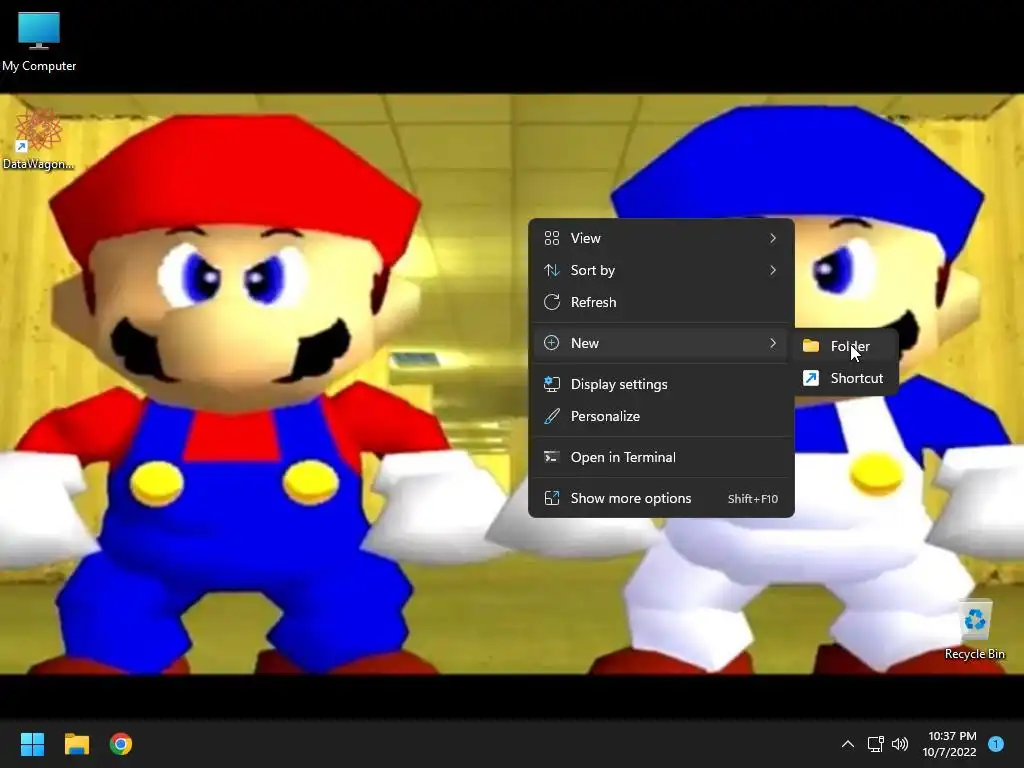This screenshot has width=1024, height=768.
Task: Select the DataWagon desktop shortcut
Action: coord(39,139)
